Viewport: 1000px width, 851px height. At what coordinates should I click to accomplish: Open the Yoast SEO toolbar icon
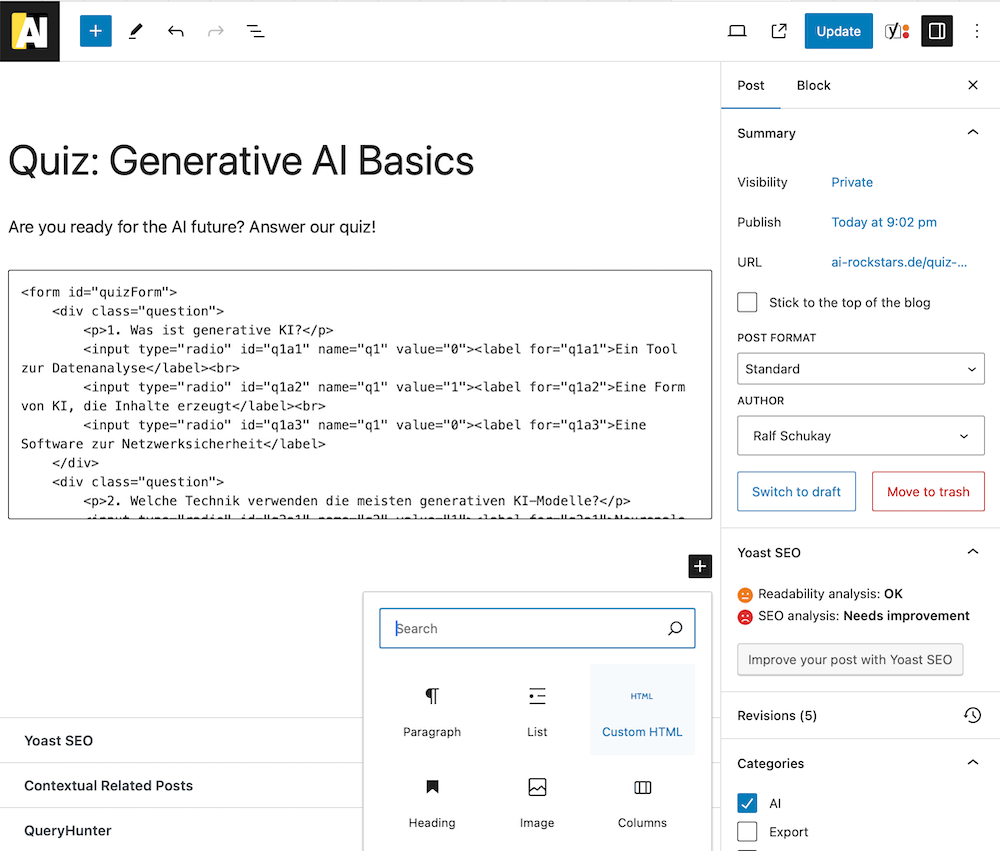click(897, 31)
